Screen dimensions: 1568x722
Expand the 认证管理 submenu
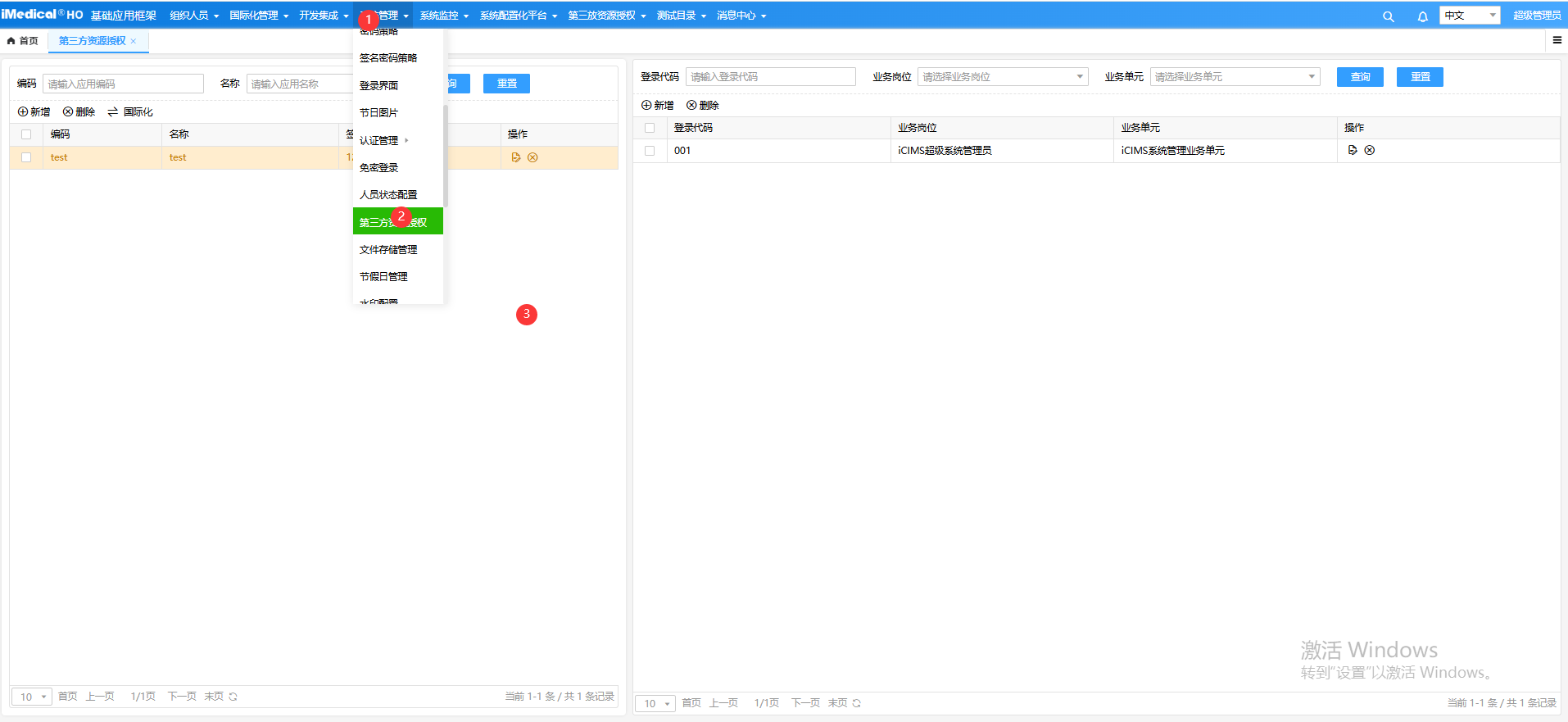383,140
